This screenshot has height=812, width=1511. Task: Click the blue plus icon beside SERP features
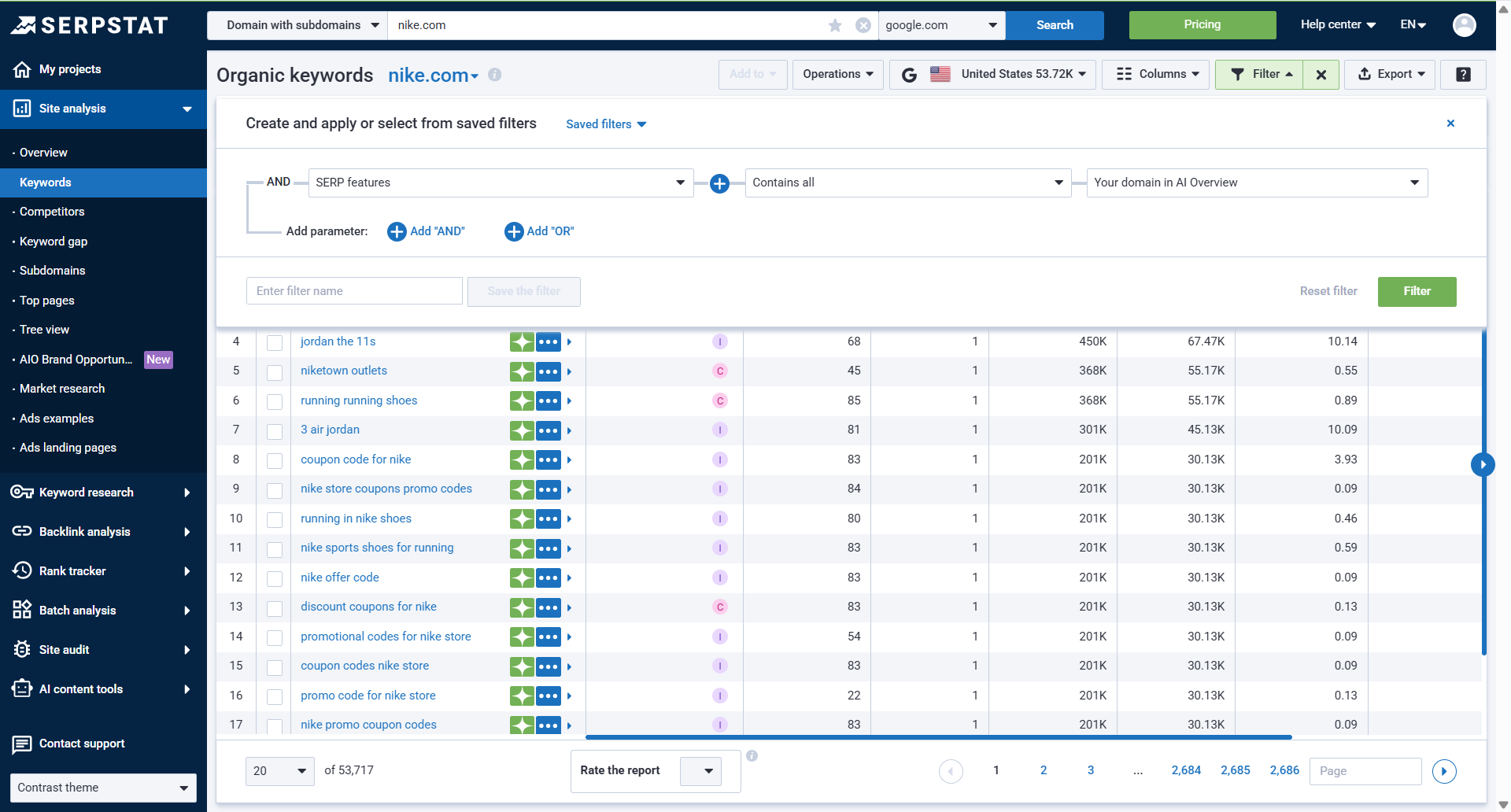[x=719, y=183]
